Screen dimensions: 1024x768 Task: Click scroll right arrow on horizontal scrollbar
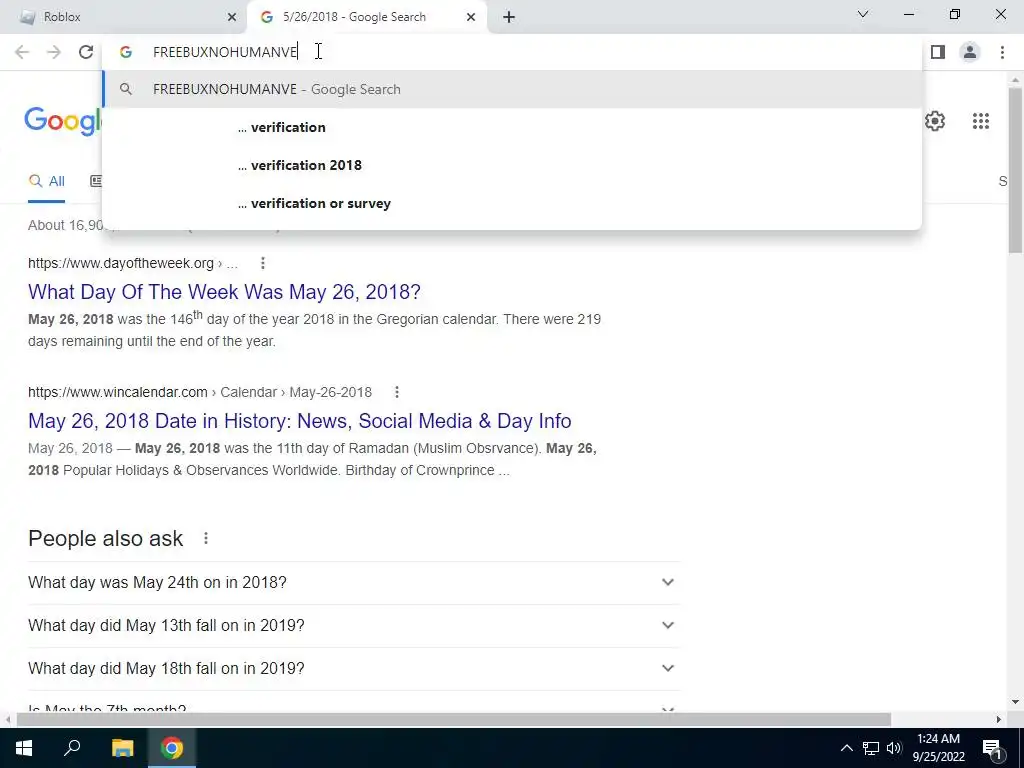(x=999, y=720)
